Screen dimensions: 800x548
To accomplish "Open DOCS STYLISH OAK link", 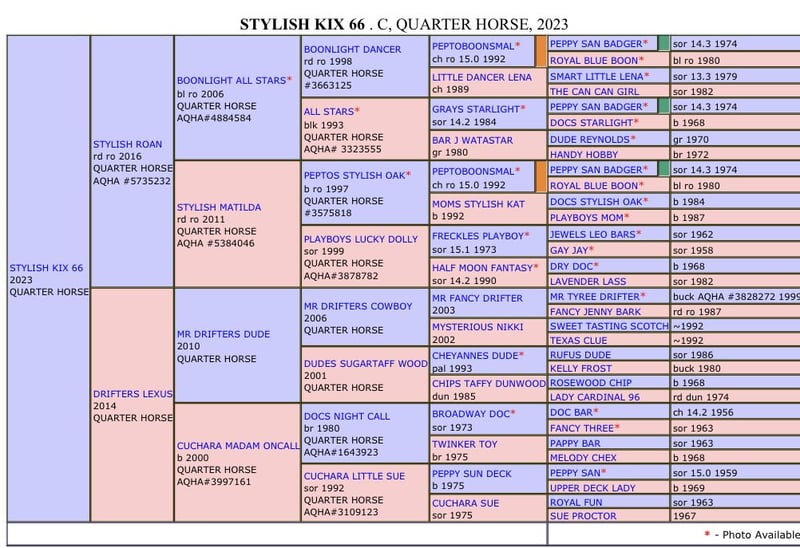I will pyautogui.click(x=596, y=202).
